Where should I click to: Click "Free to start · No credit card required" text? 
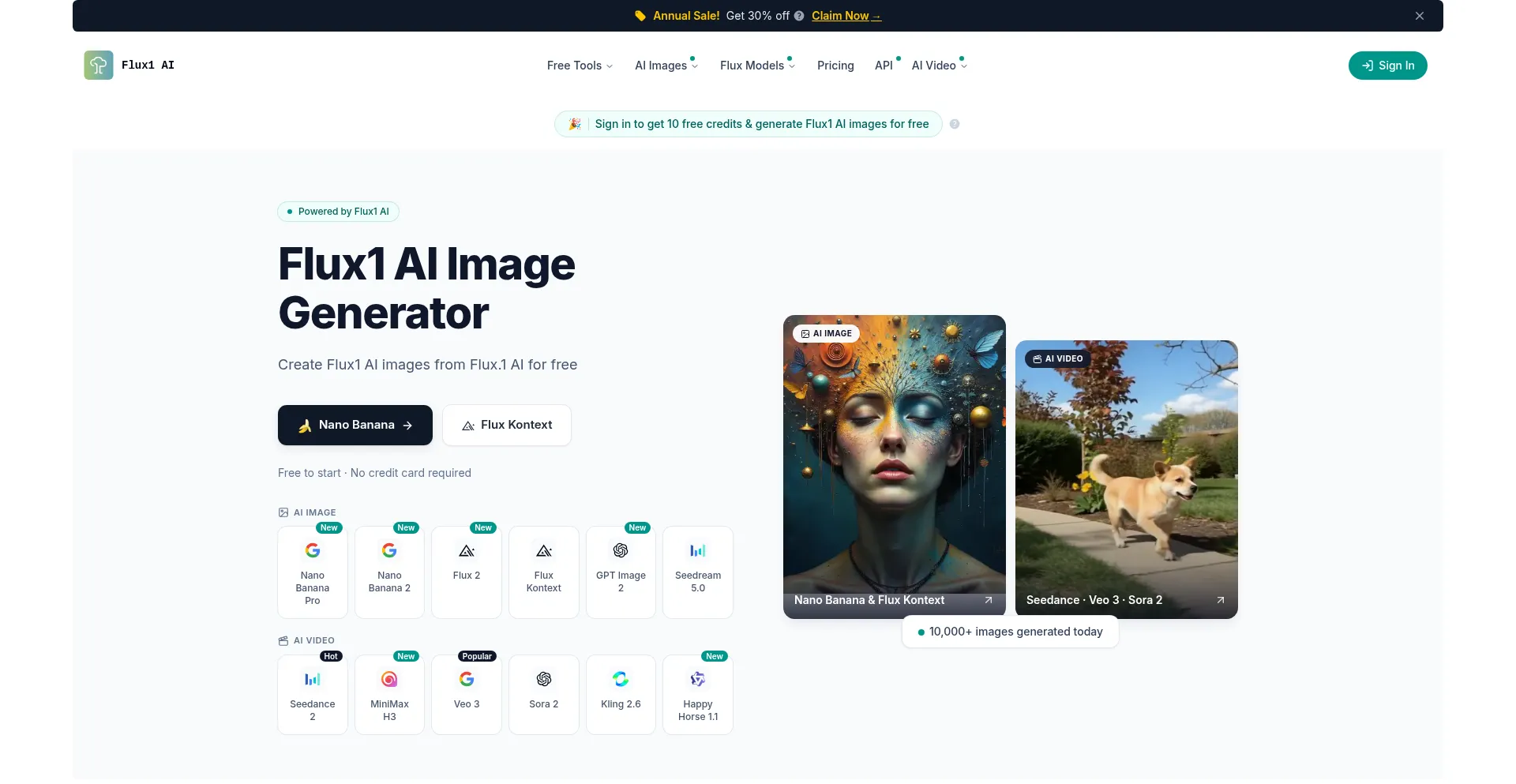point(374,473)
